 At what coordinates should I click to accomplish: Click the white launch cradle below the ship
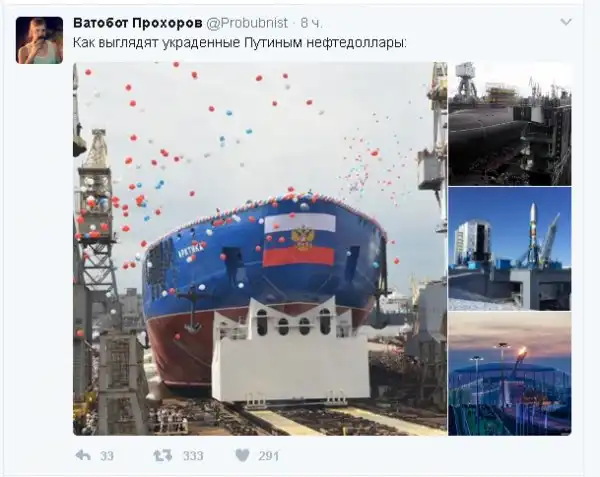pos(291,351)
